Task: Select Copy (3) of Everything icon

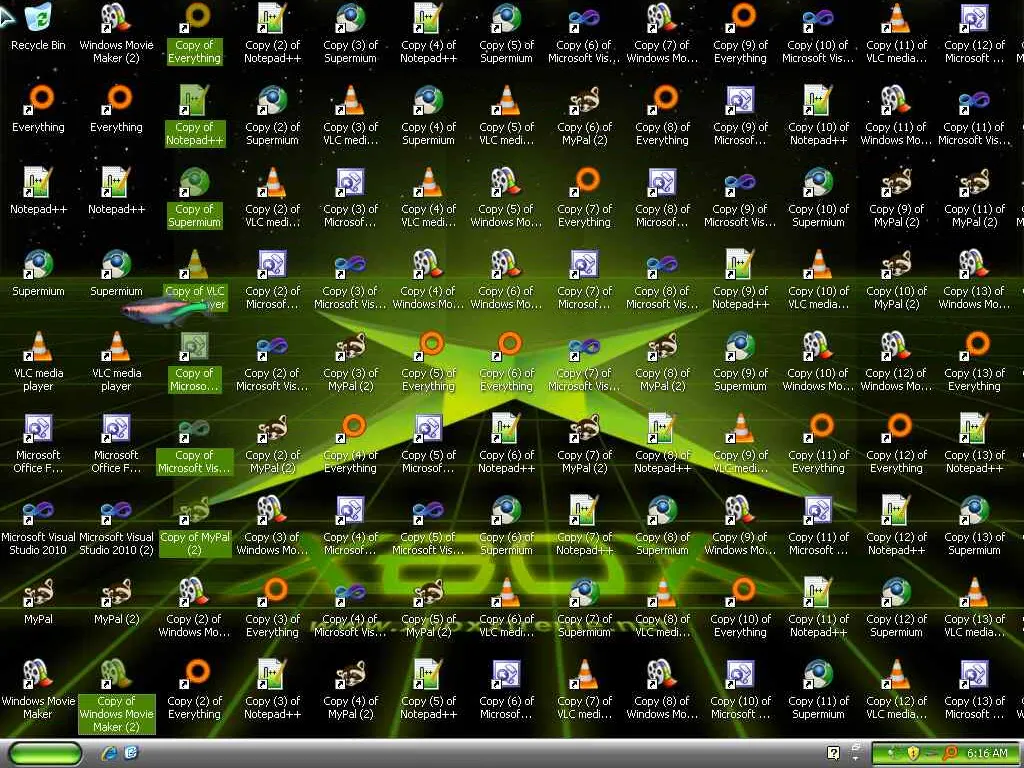Action: click(272, 607)
